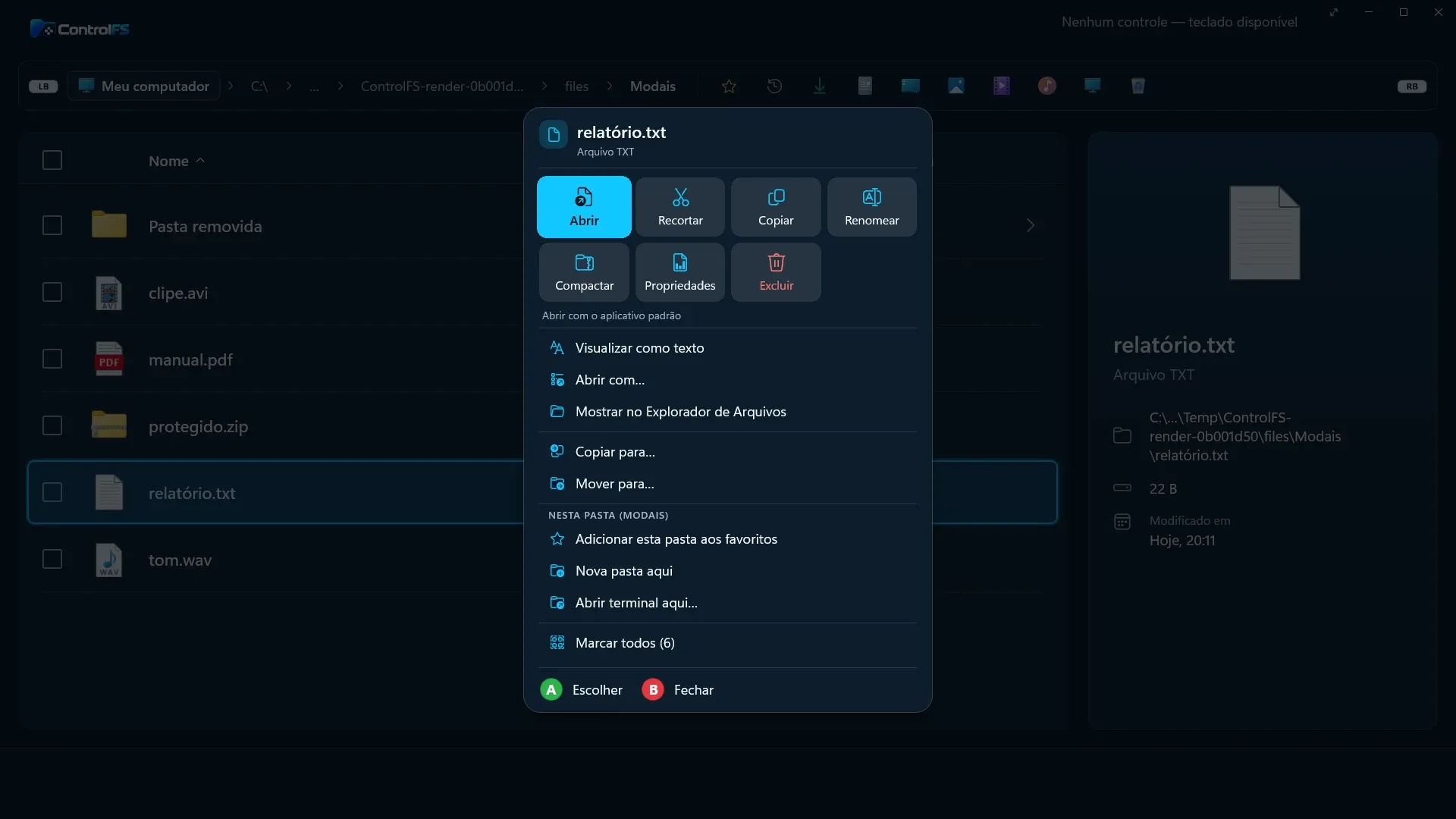The height and width of the screenshot is (819, 1456).
Task: Check the box for relatório.txt
Action: pyautogui.click(x=52, y=493)
